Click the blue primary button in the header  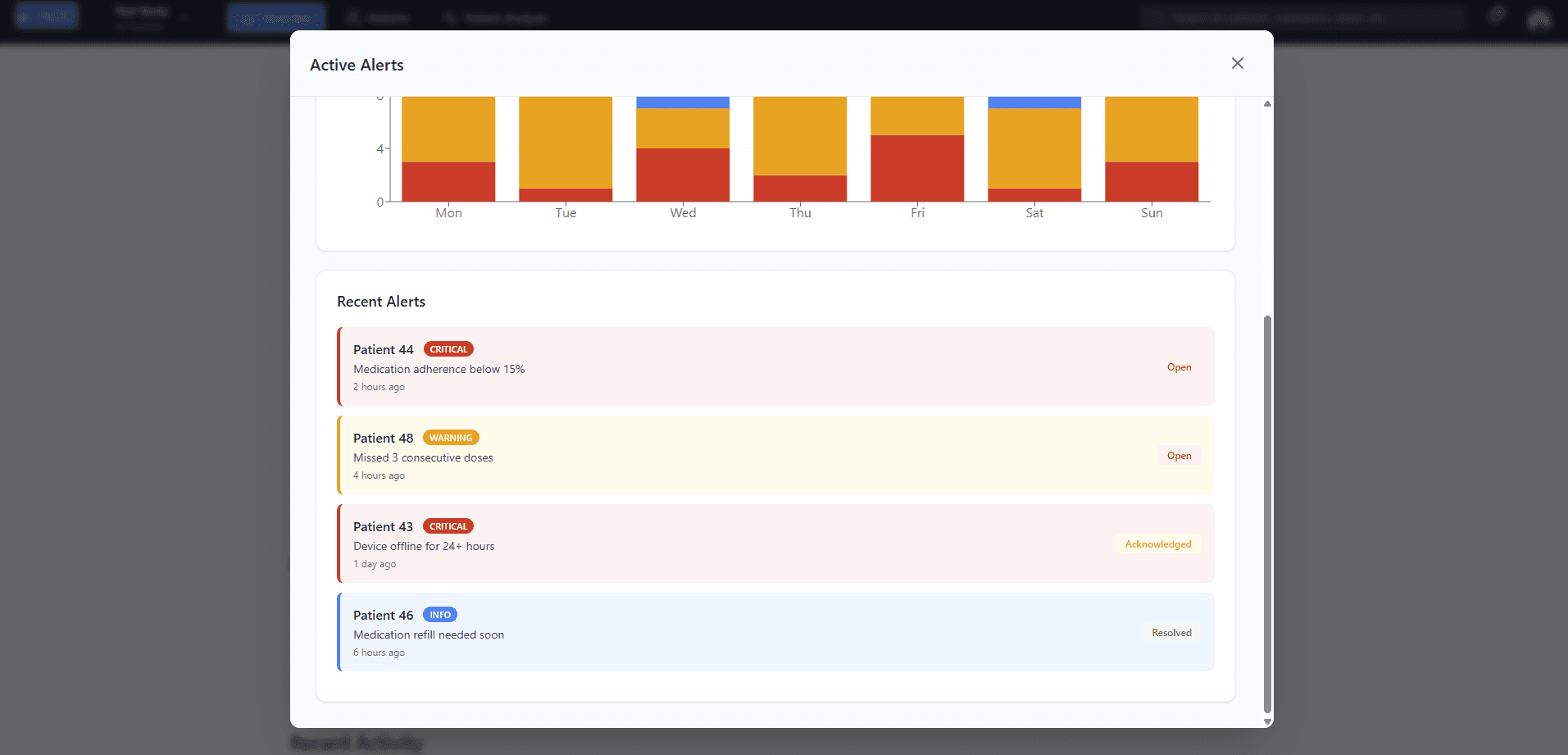tap(275, 16)
